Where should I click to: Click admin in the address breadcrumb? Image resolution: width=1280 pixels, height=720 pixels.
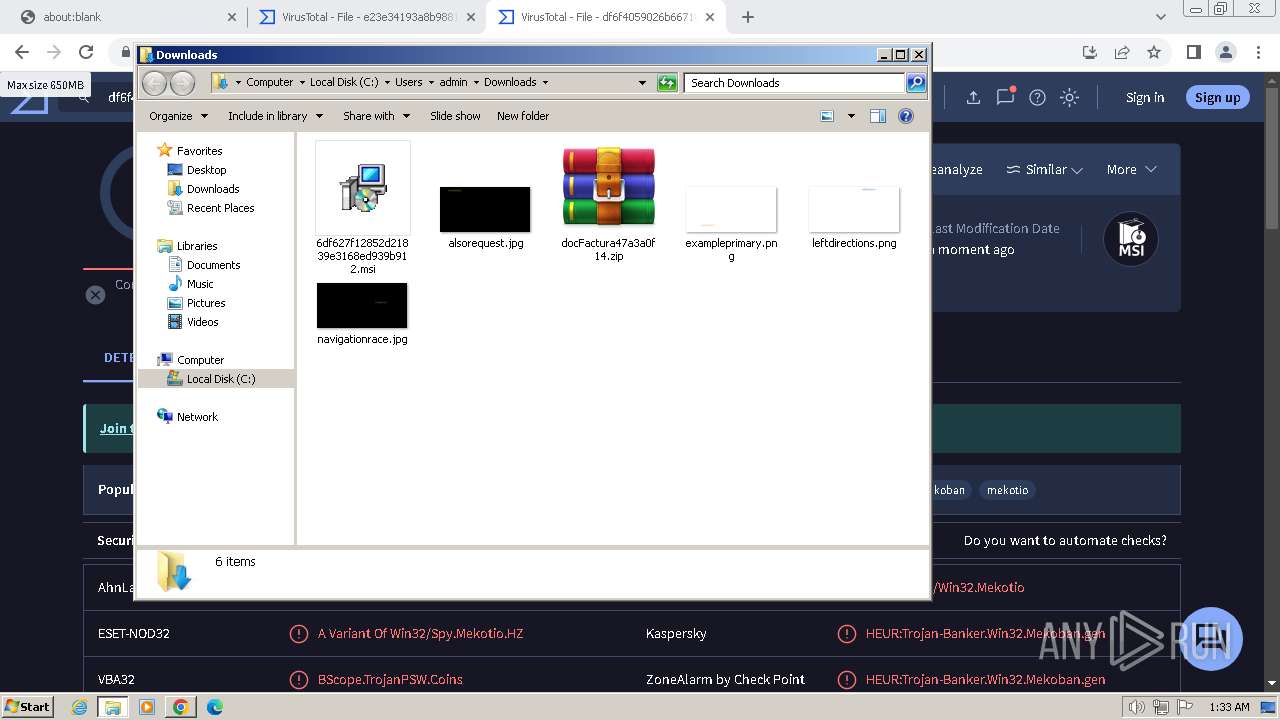pos(453,82)
